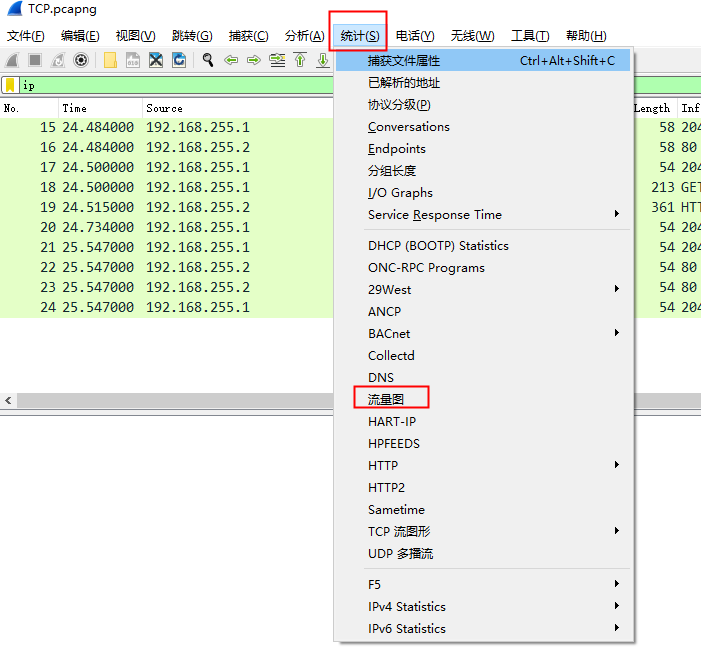
Task: Expand the F5 submenu arrow
Action: [617, 583]
